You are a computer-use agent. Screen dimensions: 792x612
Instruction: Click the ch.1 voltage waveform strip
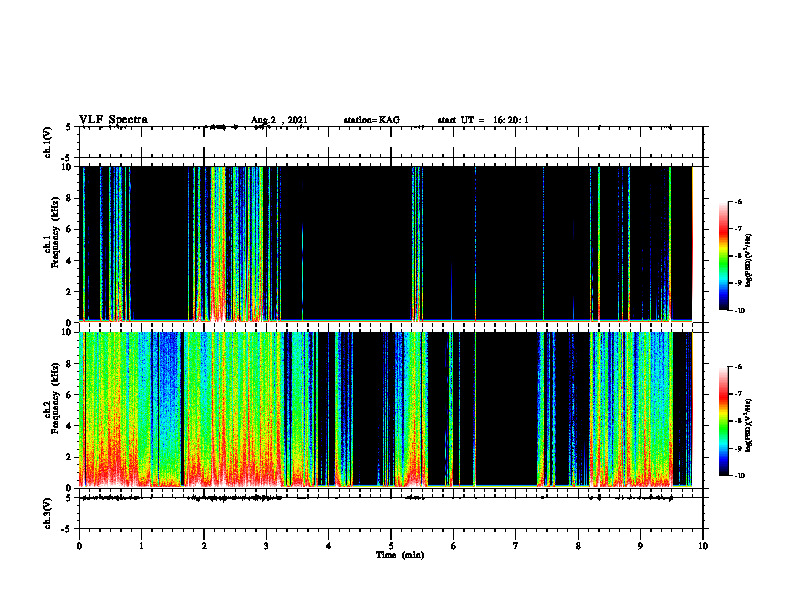point(391,142)
